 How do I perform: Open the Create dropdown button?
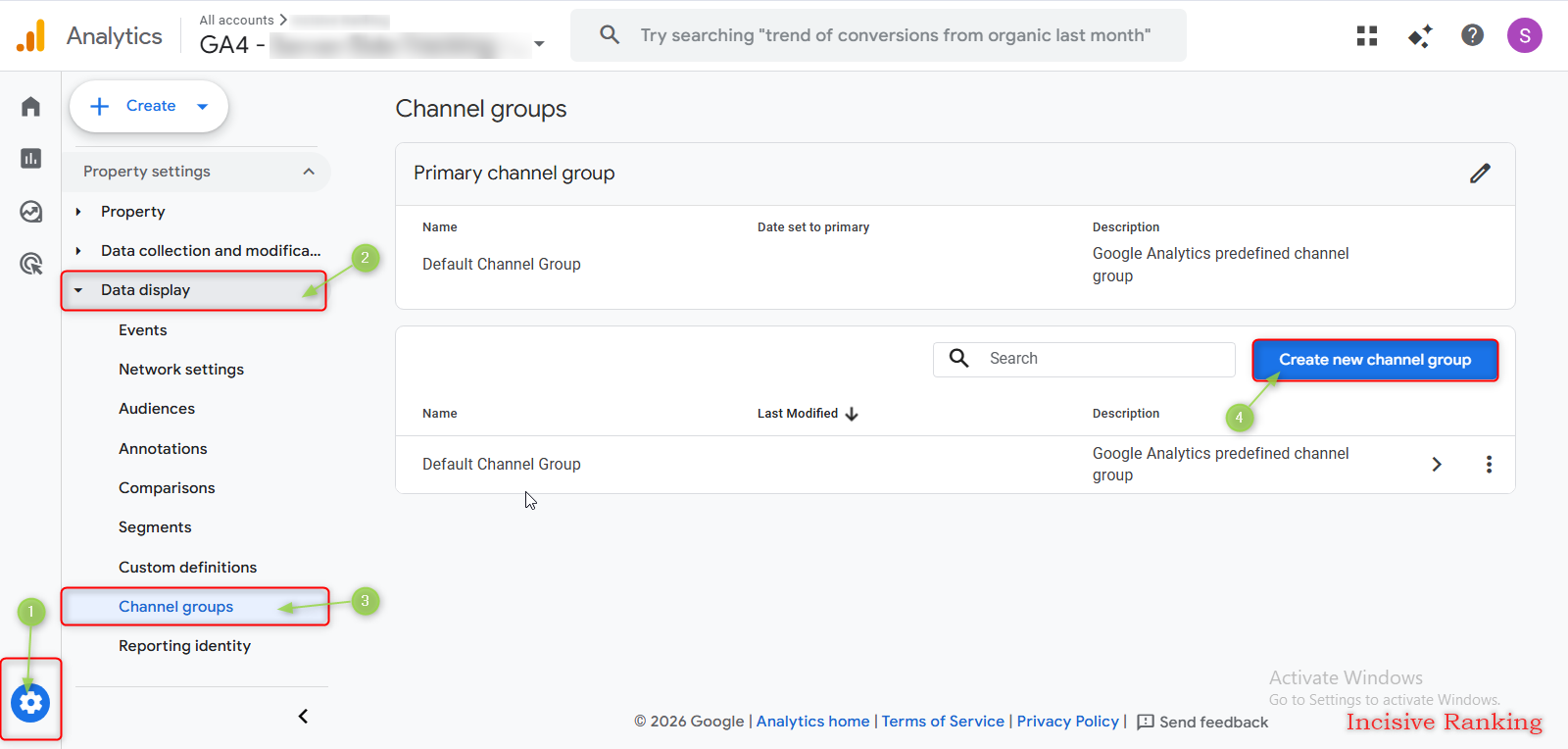pos(149,106)
